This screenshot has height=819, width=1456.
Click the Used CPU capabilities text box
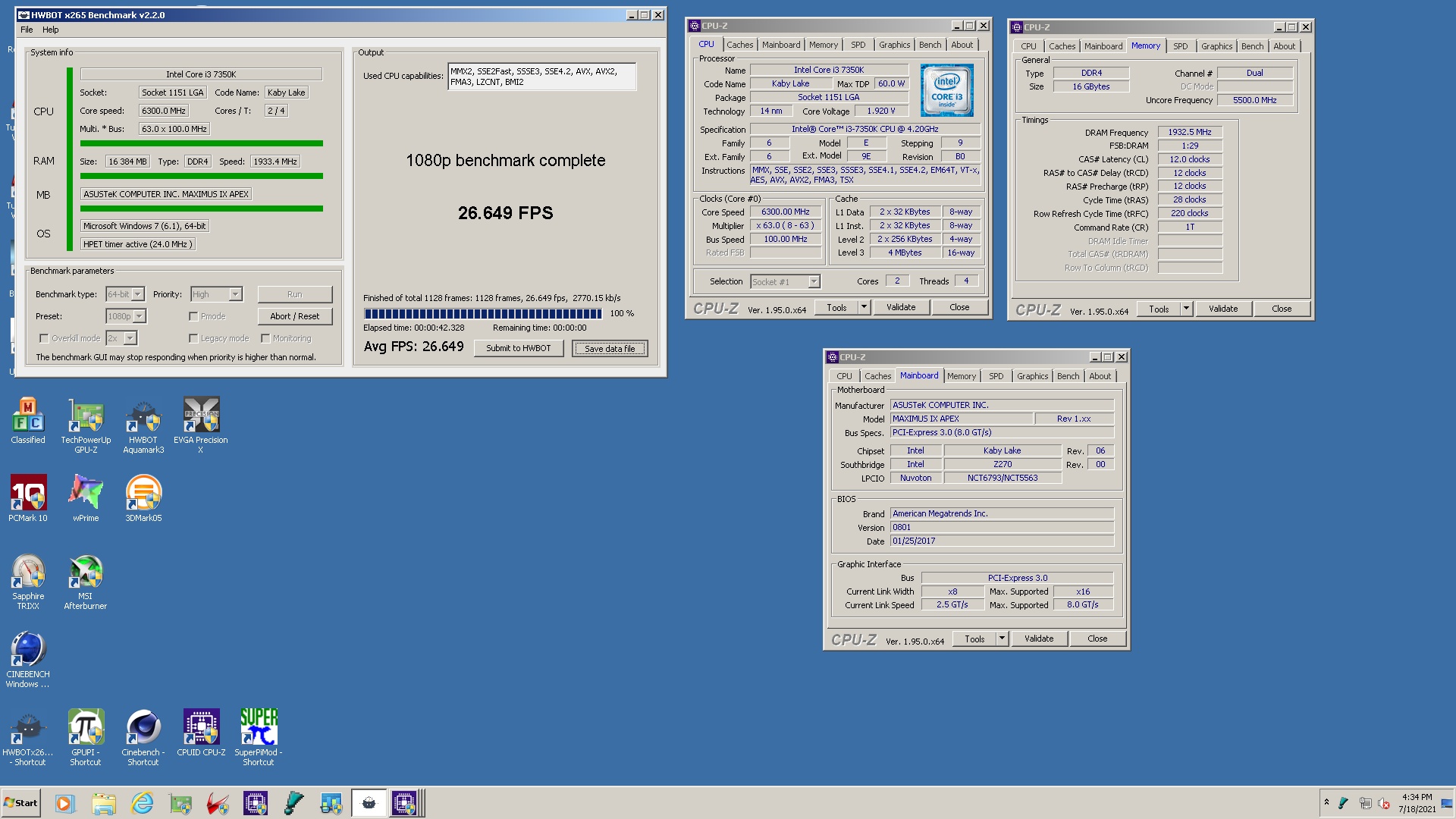point(541,77)
